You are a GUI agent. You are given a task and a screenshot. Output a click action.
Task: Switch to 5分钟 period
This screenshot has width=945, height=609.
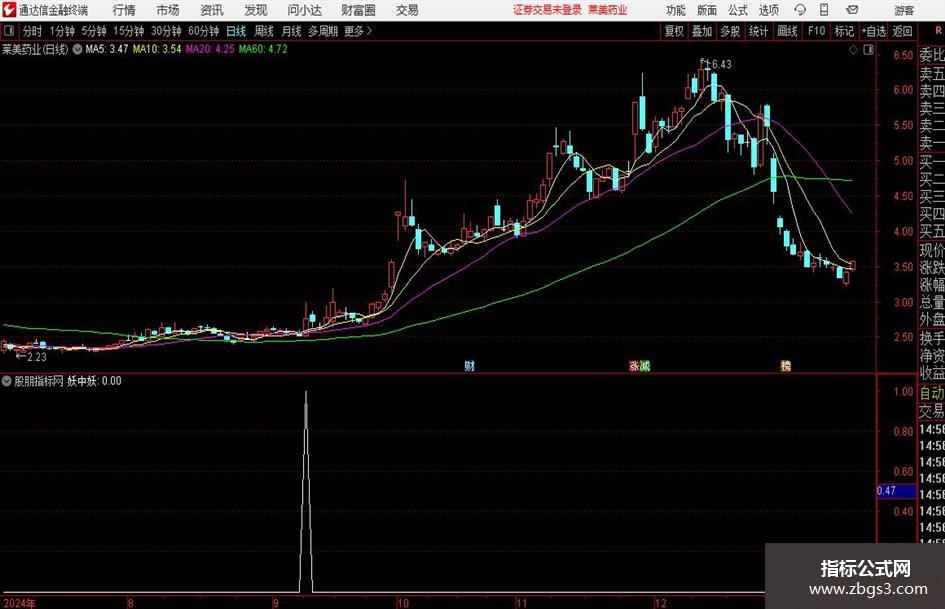(x=93, y=31)
